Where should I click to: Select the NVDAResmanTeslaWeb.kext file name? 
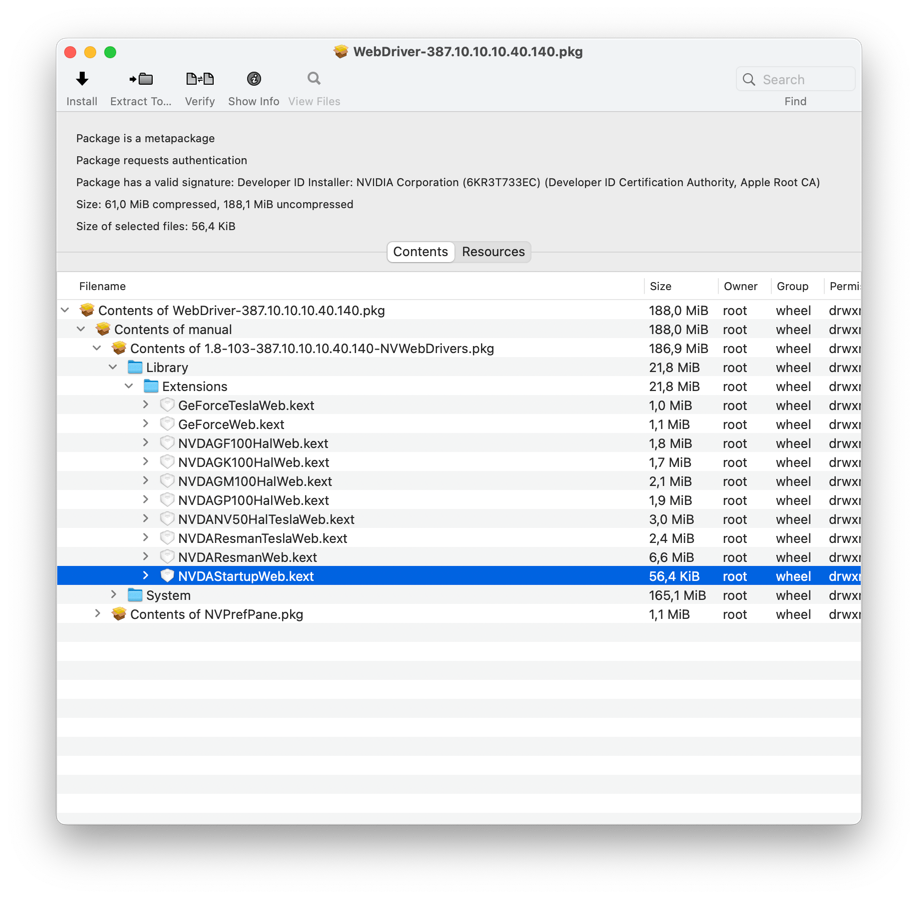click(262, 538)
